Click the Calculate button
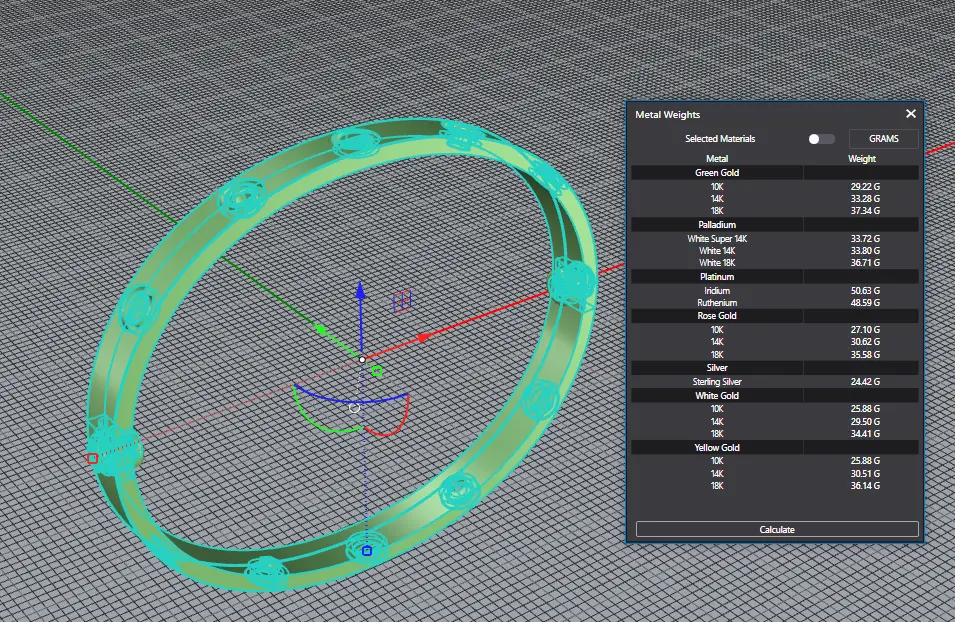955x622 pixels. pos(777,529)
